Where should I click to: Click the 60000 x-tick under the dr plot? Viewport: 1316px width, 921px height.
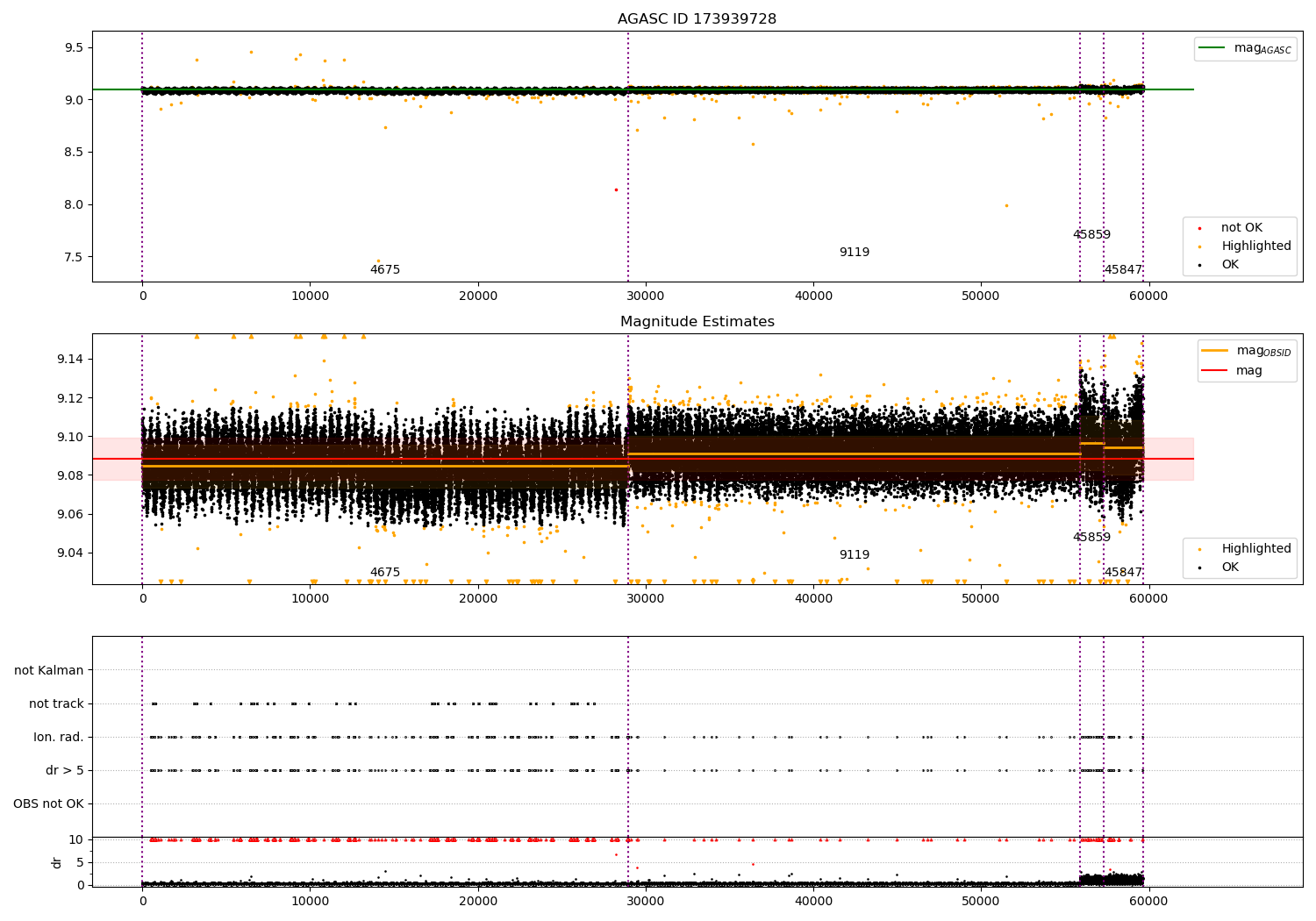click(1148, 902)
